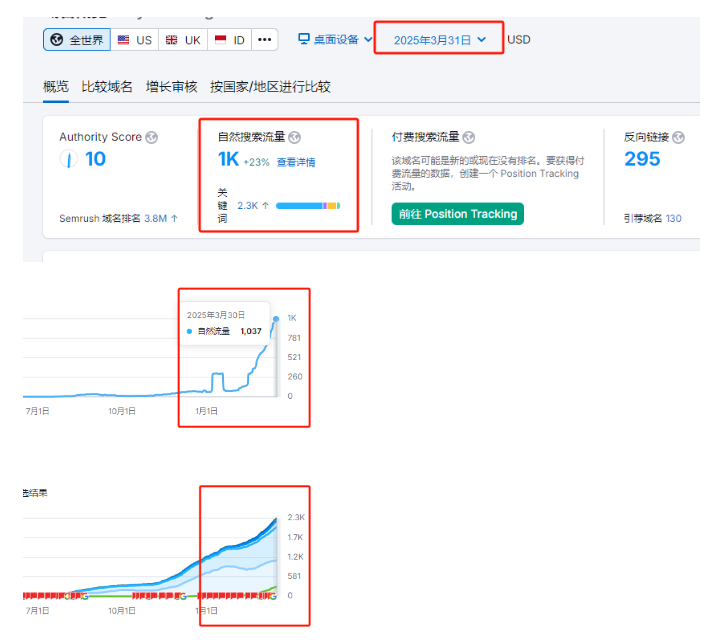The image size is (727, 643).
Task: Expand the 桌面设备 device dropdown
Action: (x=335, y=40)
